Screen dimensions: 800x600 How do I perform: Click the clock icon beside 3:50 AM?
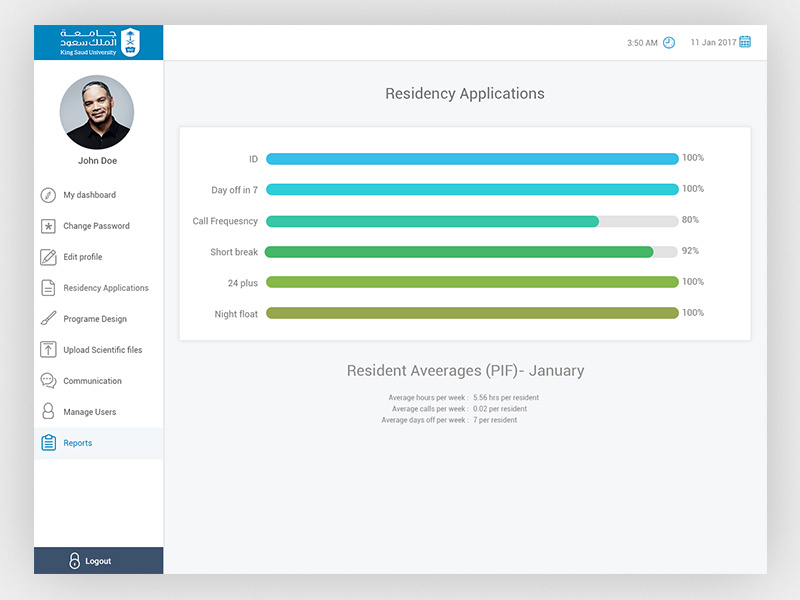[x=666, y=42]
